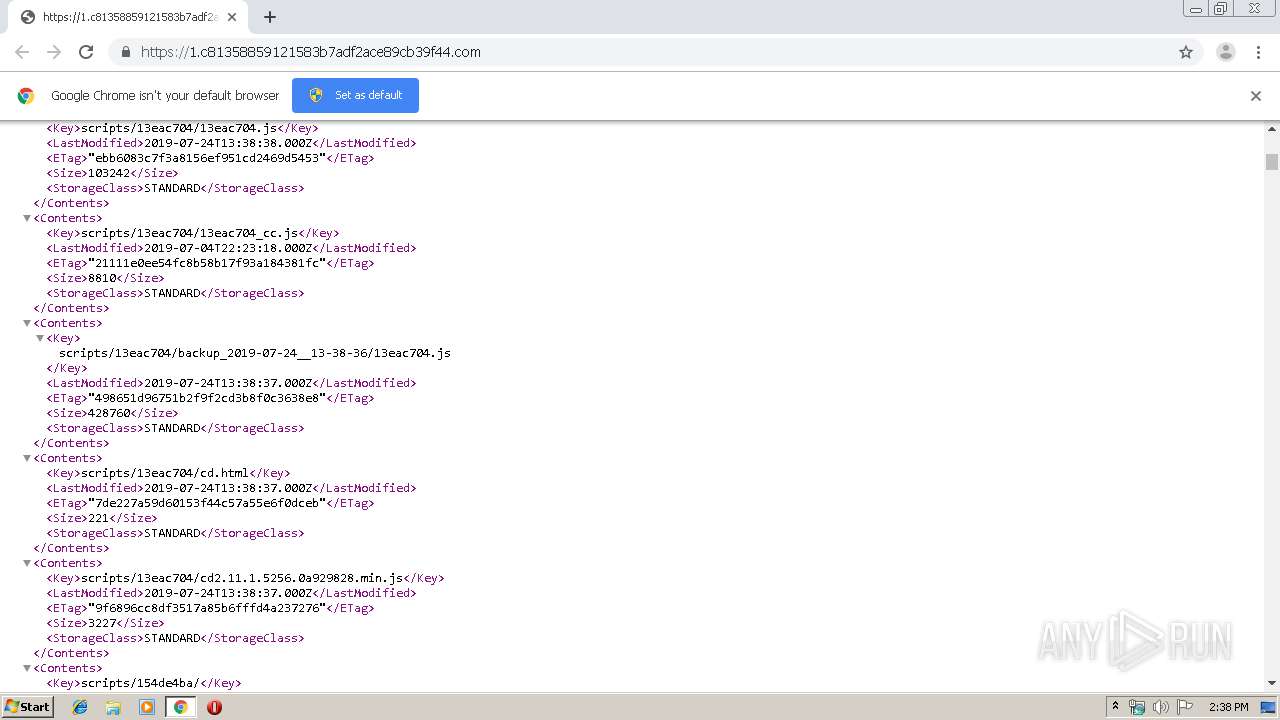
Task: Open the network tray icon
Action: coord(1137,707)
